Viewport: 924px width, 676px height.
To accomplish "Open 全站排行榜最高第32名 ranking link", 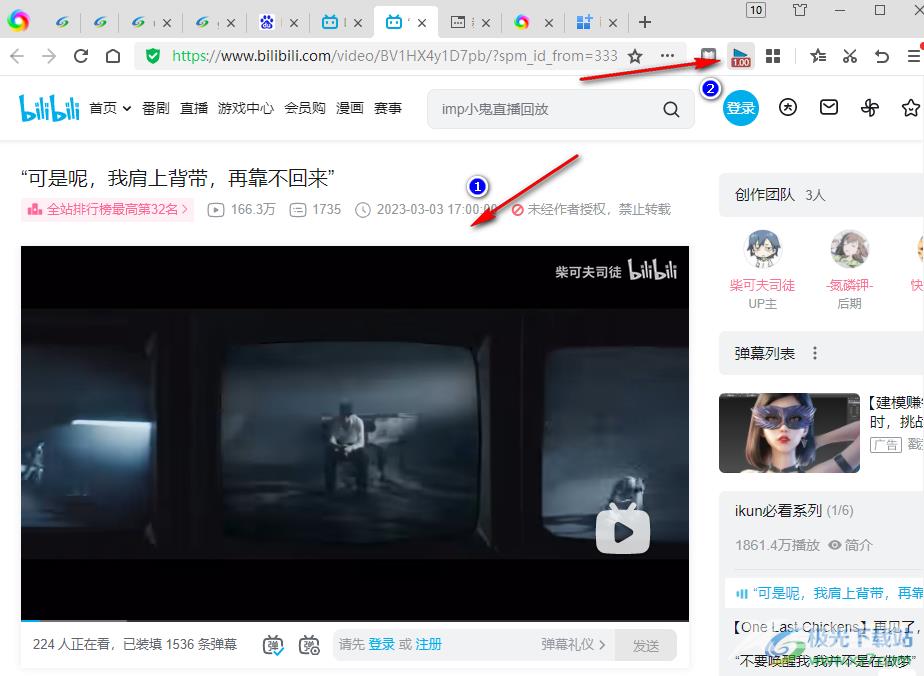I will point(108,209).
